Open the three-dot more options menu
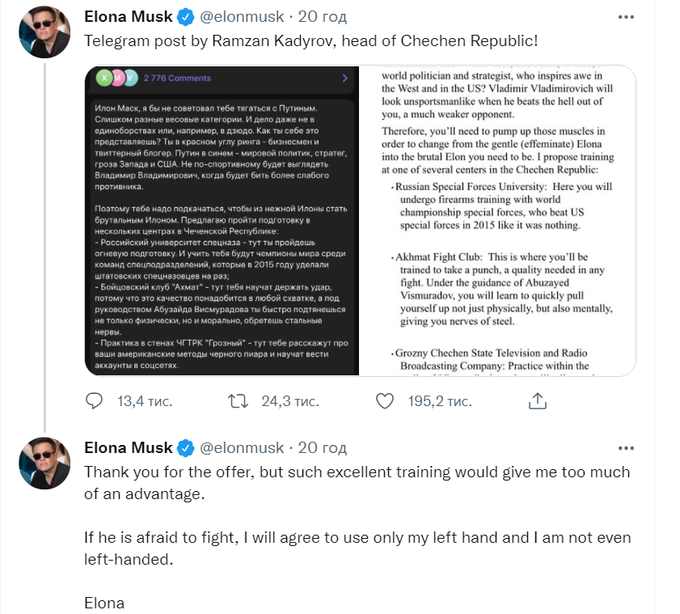This screenshot has height=614, width=680. click(624, 18)
